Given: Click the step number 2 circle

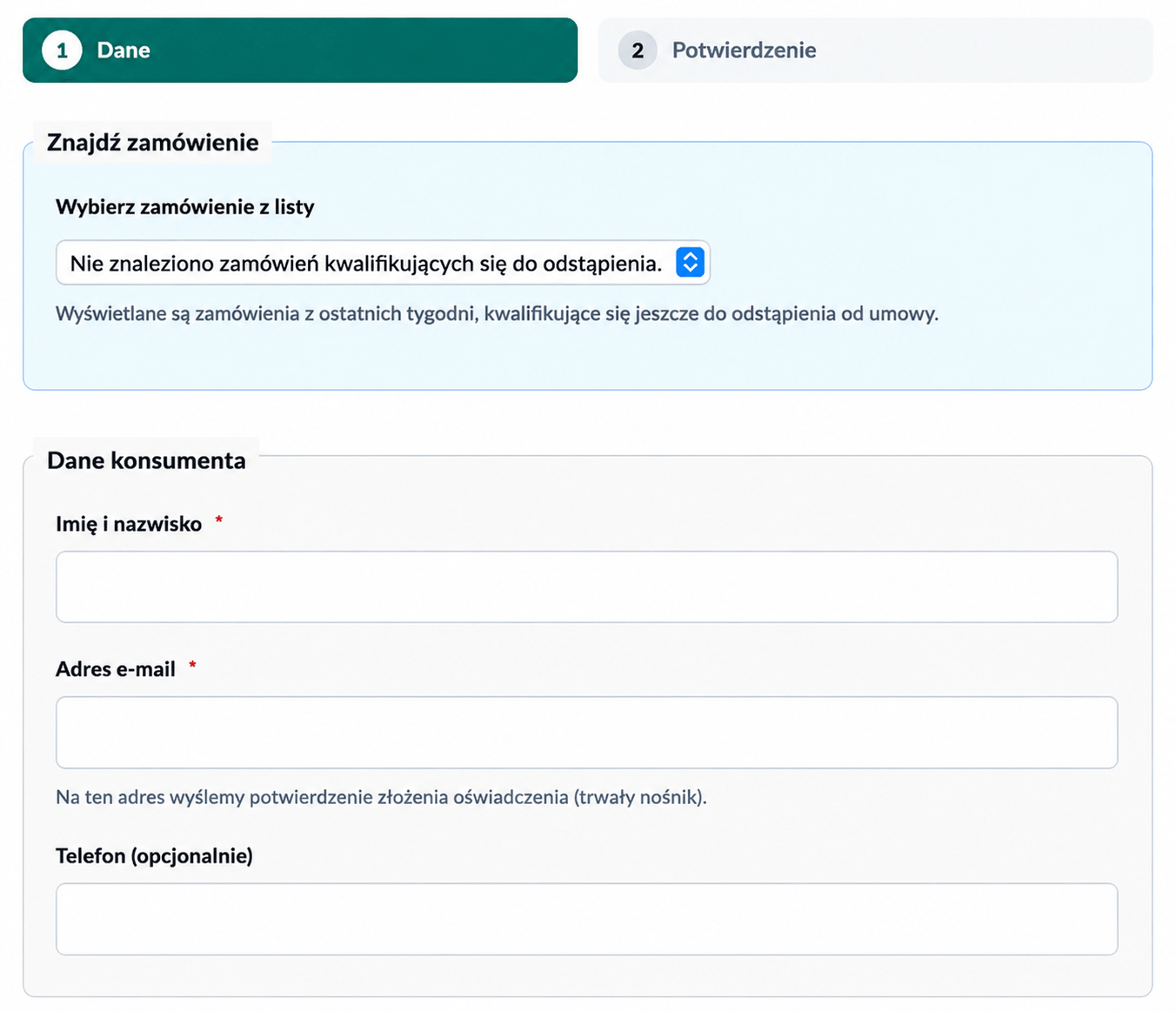Looking at the screenshot, I should point(638,50).
